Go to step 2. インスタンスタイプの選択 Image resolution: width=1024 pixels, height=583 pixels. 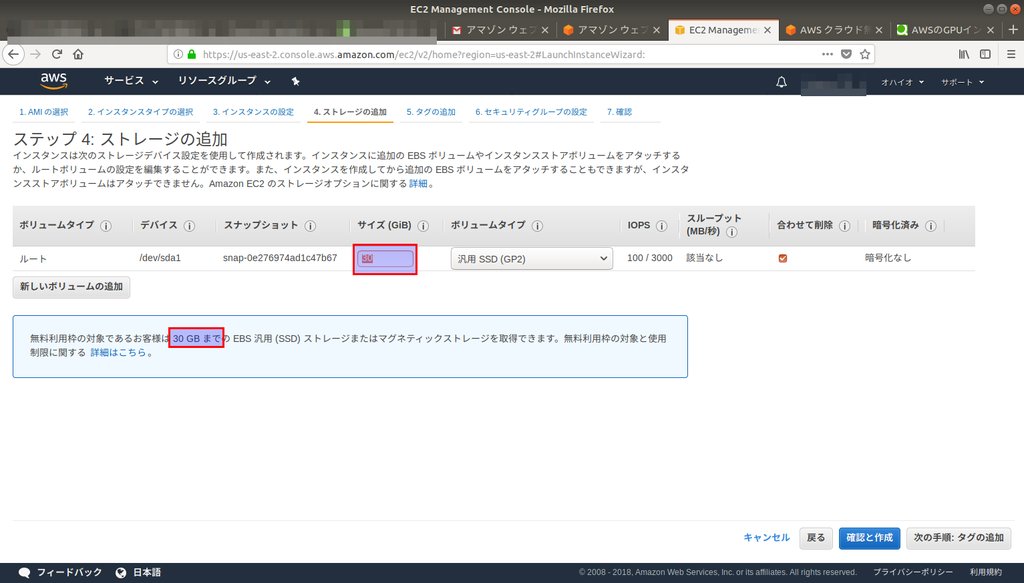tap(140, 112)
